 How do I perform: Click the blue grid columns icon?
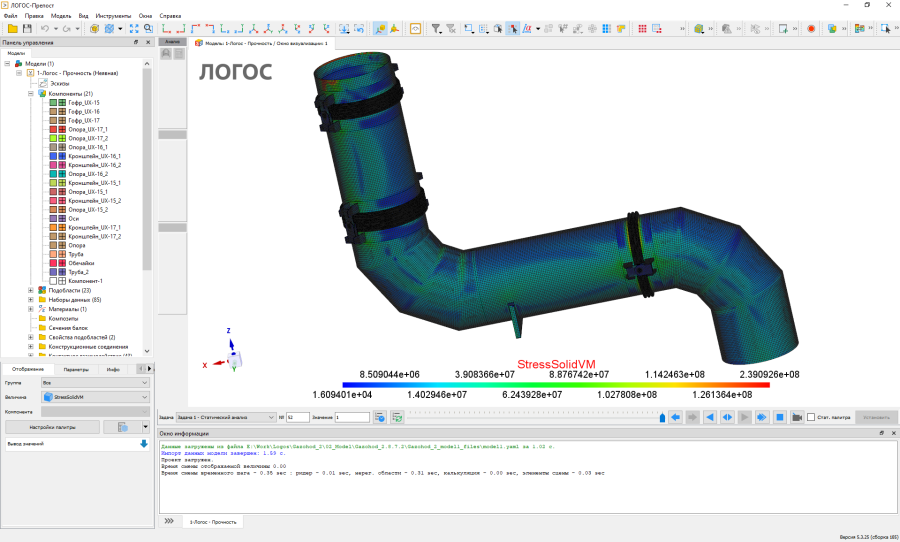607,28
